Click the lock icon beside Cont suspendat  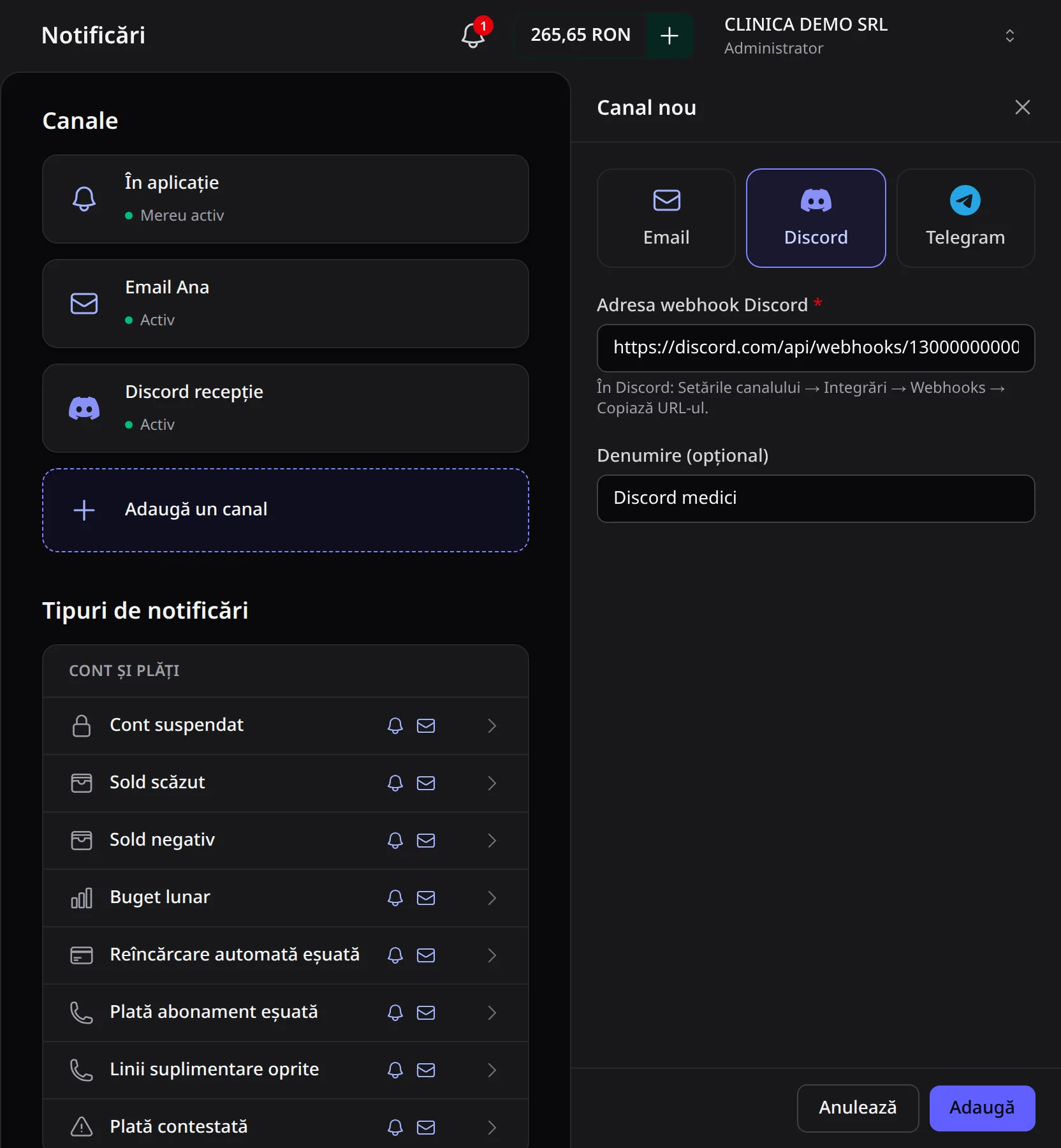coord(82,726)
